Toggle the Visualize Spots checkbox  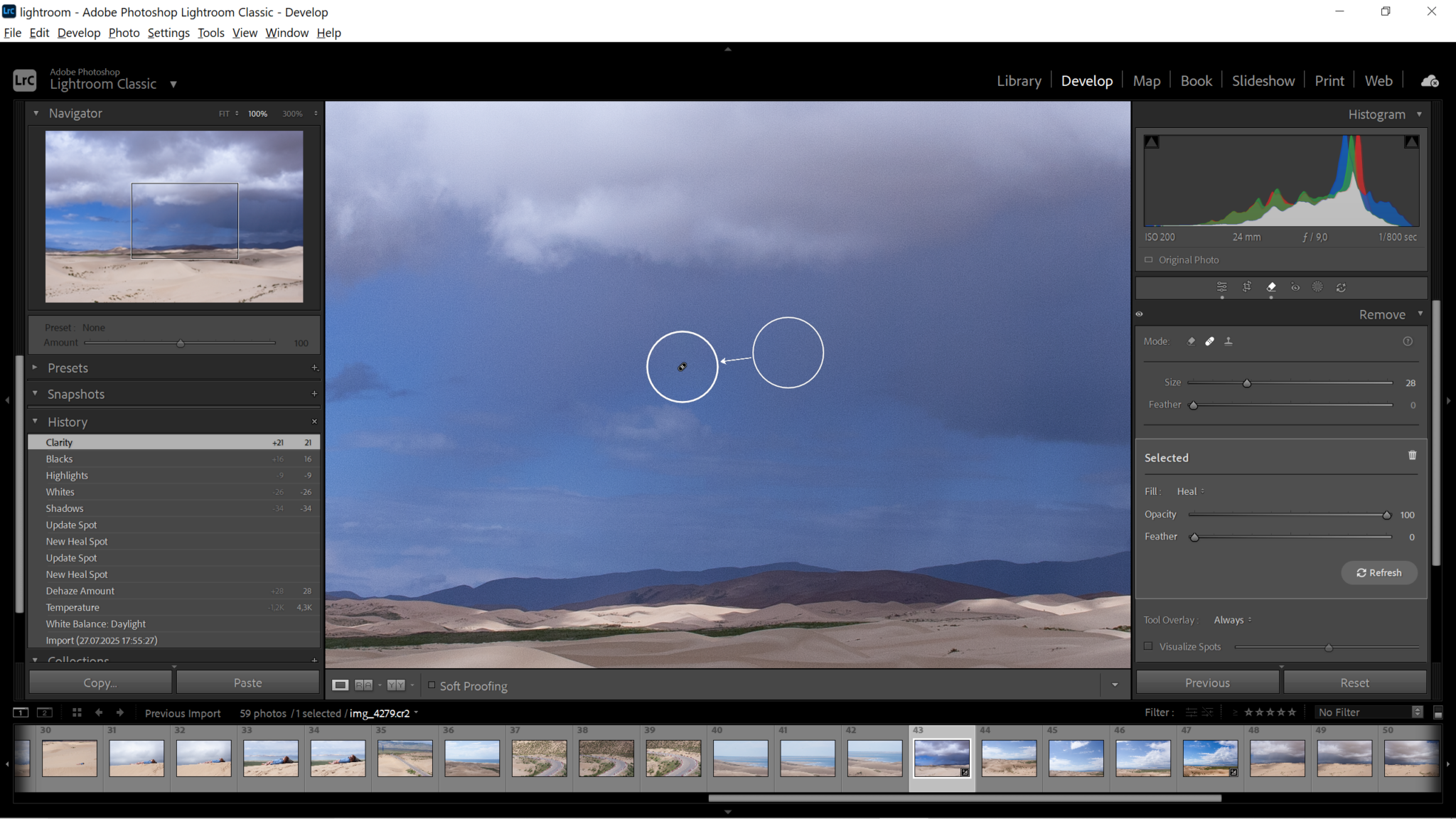[1148, 646]
